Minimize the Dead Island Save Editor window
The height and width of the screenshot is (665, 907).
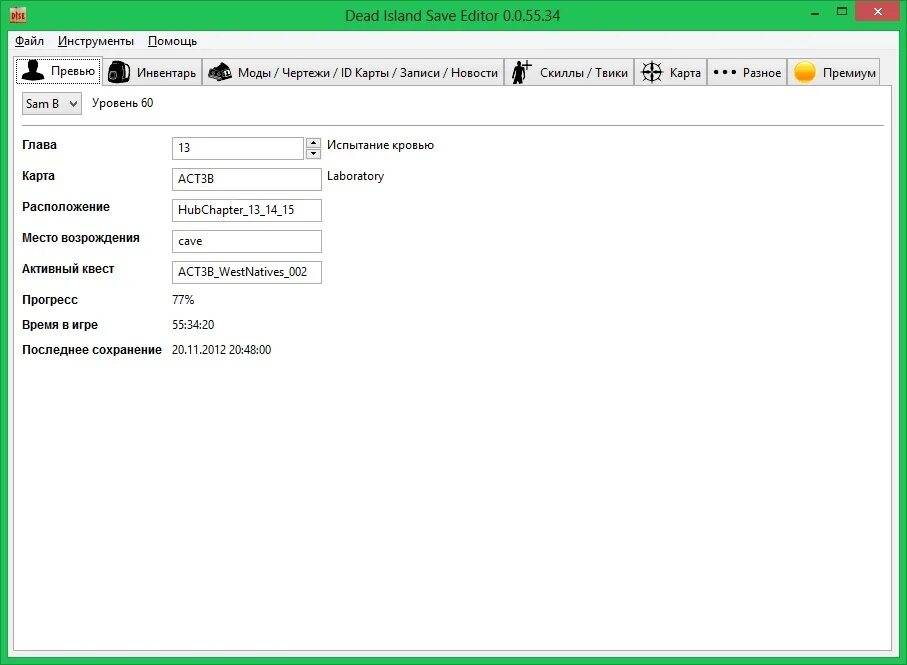coord(815,12)
